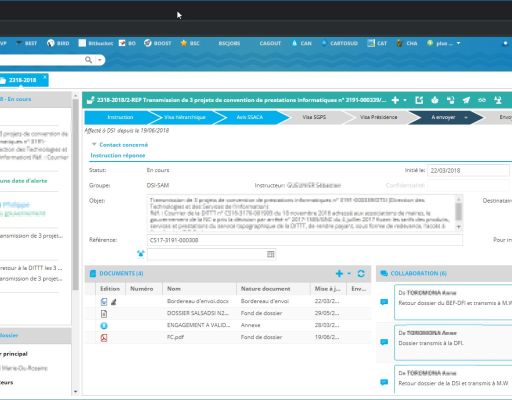Open the A envoyer step dropdown
Viewport: 512px width, 400px height.
pos(466,117)
